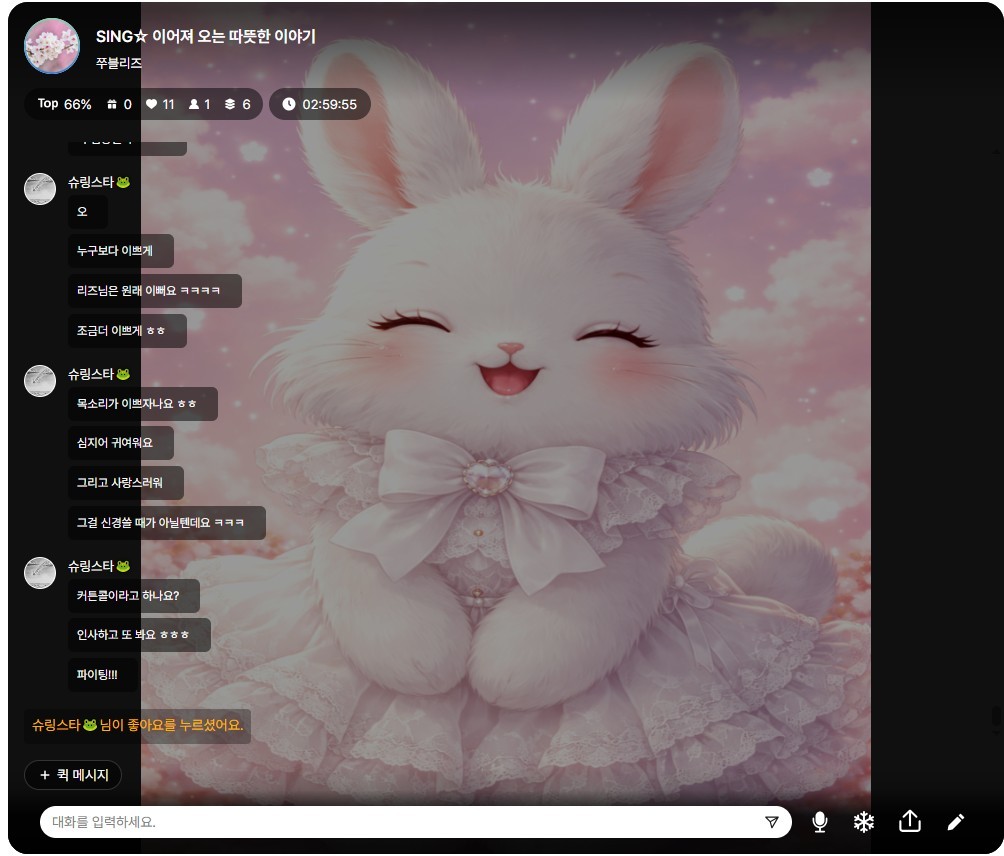Viewport: 1004px width, 856px height.
Task: Click the clock timer 02:59:55
Action: click(x=320, y=104)
